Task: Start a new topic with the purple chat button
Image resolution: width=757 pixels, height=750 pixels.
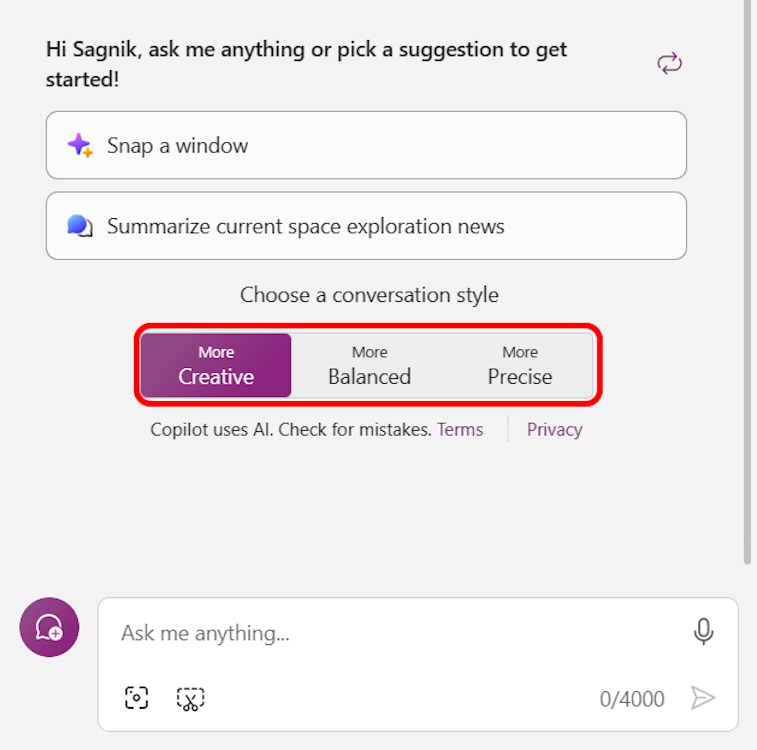Action: click(x=49, y=627)
